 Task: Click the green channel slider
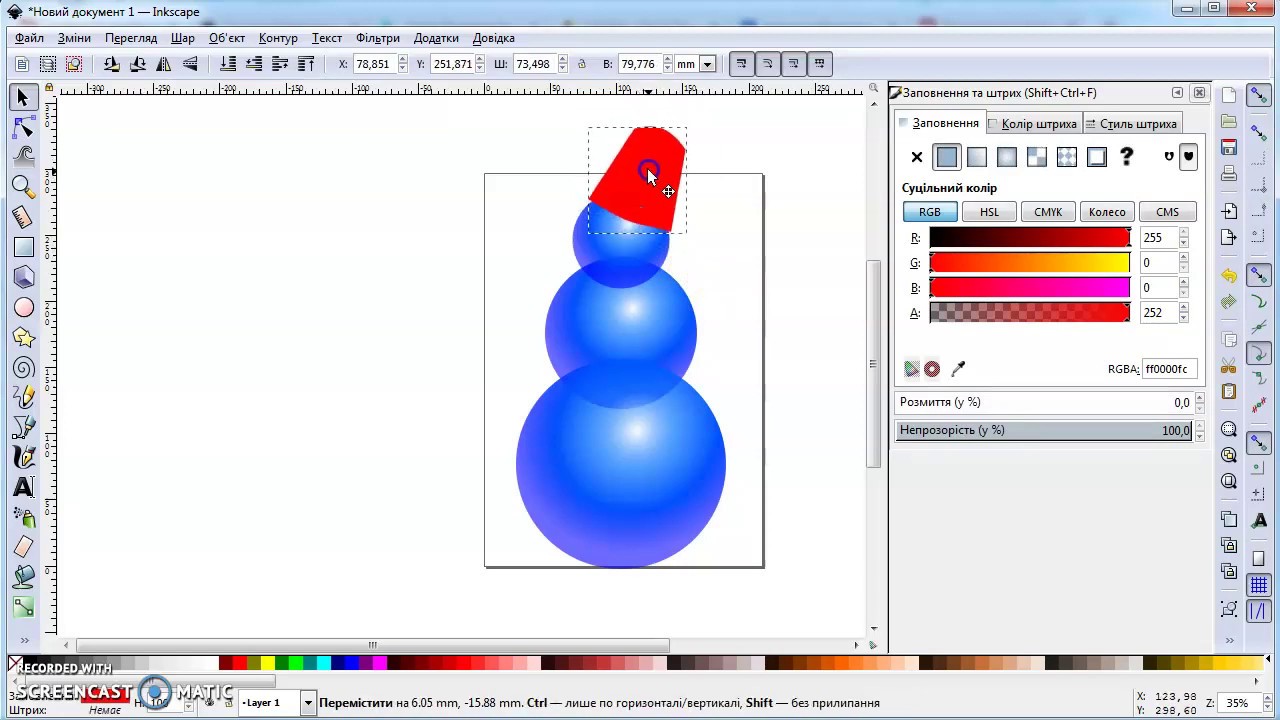click(x=1030, y=263)
